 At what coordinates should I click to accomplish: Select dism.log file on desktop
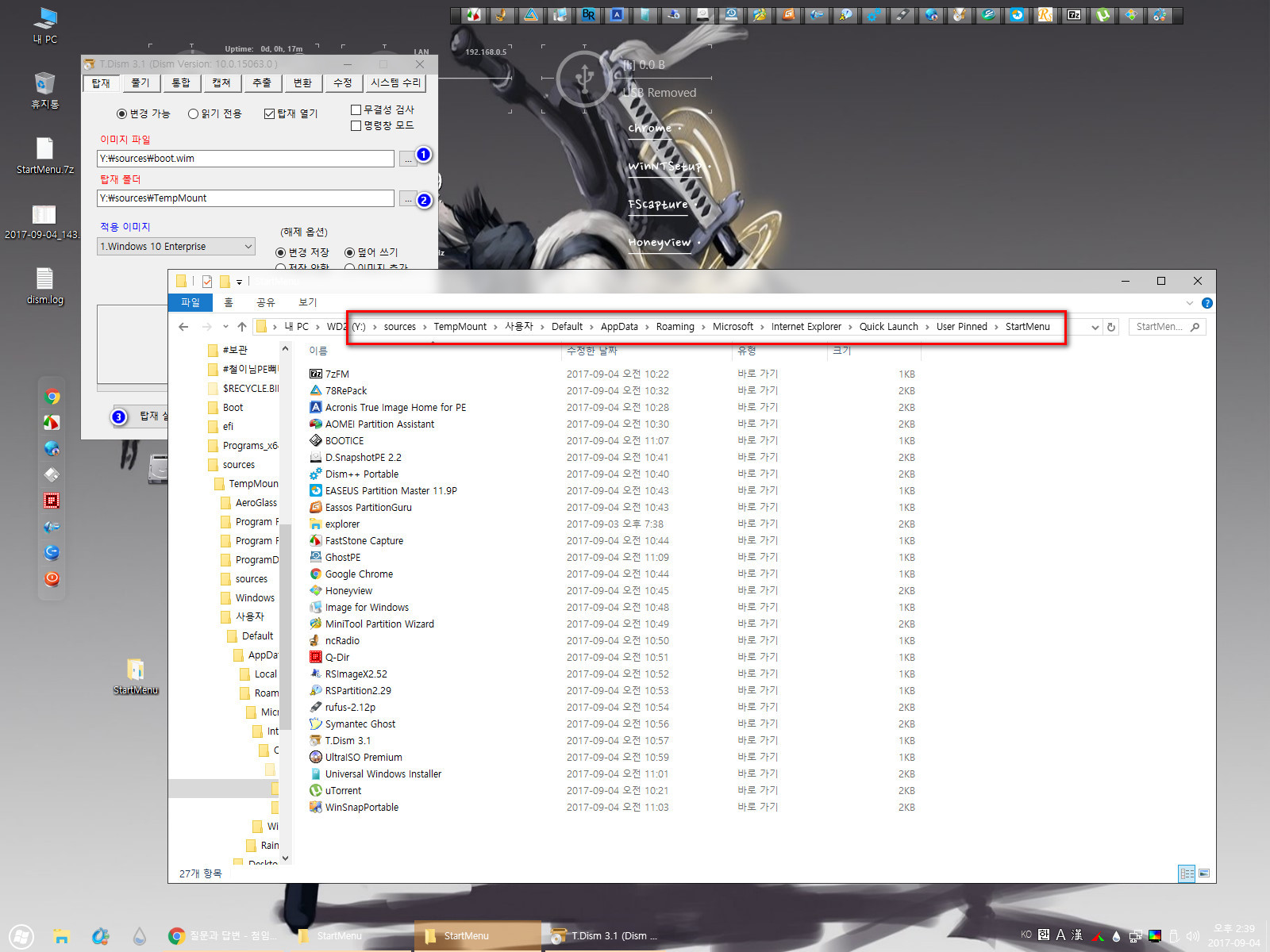(44, 286)
